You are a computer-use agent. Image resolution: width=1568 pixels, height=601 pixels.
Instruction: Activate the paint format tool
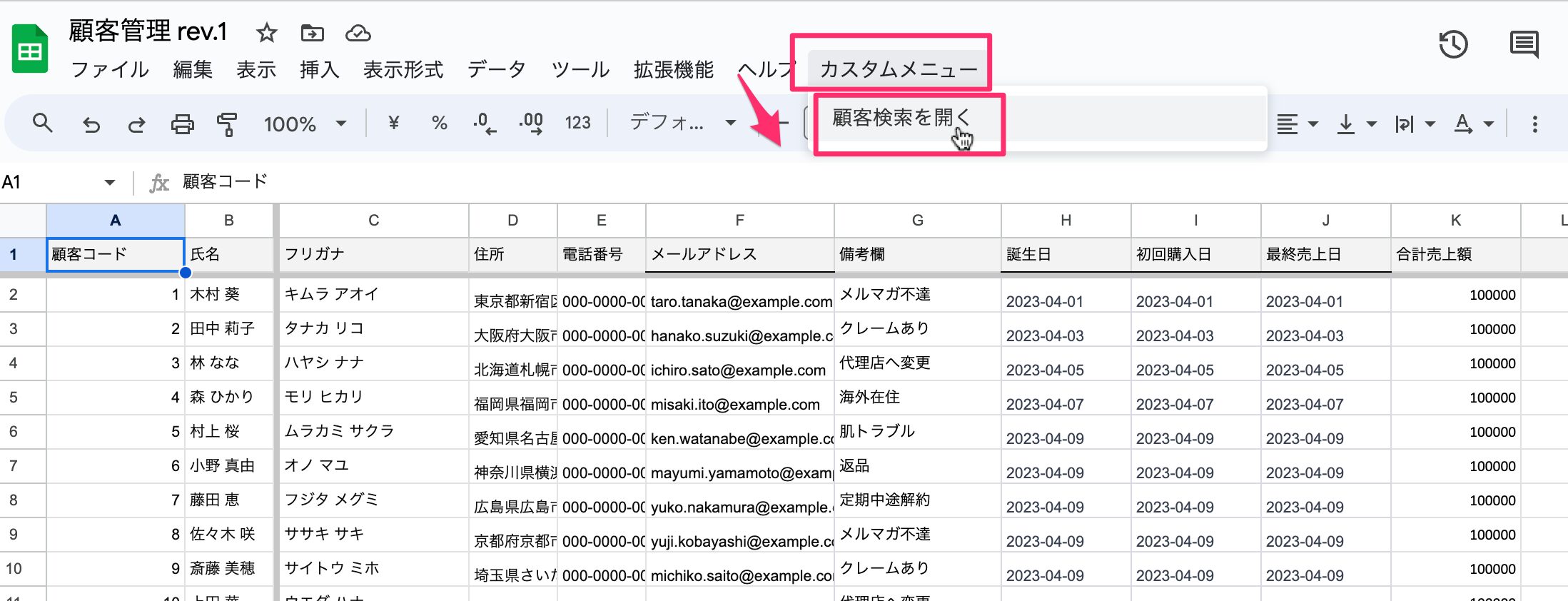click(x=227, y=124)
